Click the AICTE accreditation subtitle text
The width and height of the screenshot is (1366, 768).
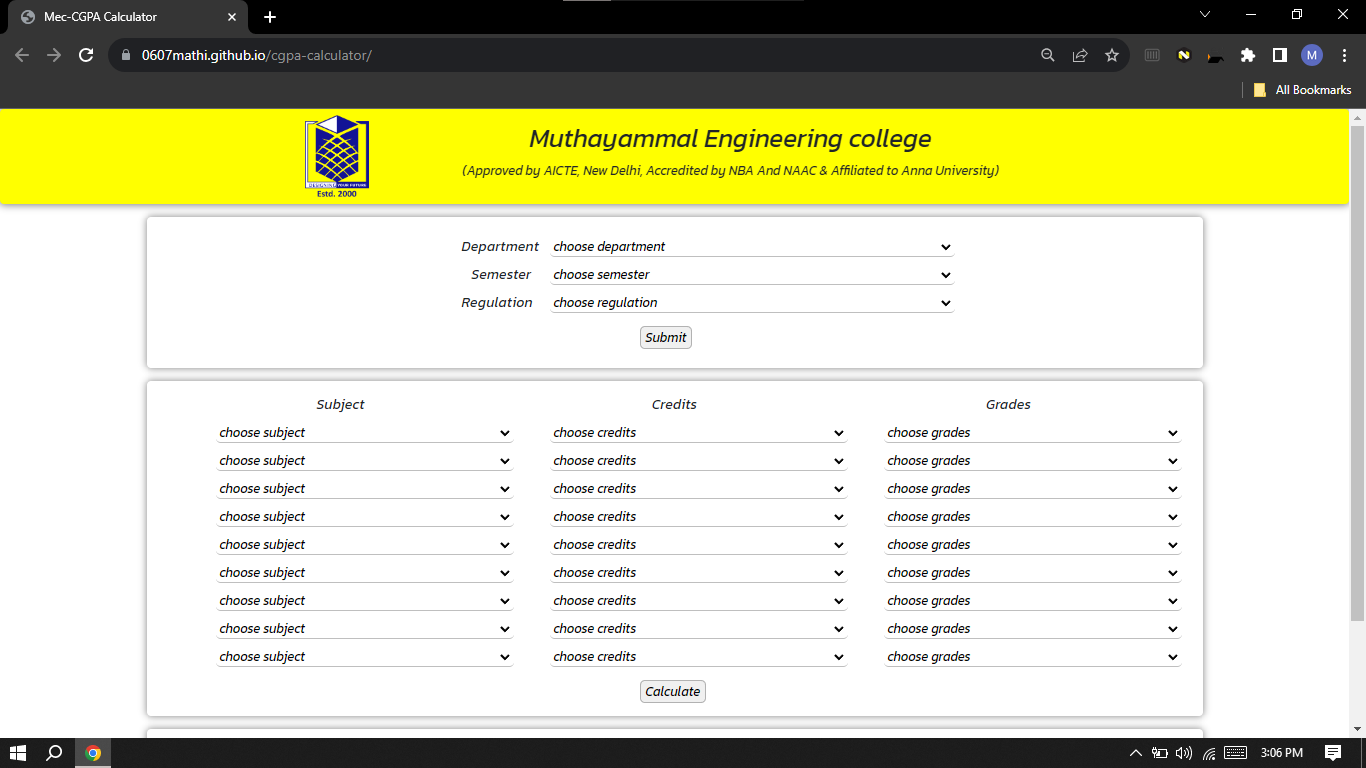pyautogui.click(x=730, y=171)
